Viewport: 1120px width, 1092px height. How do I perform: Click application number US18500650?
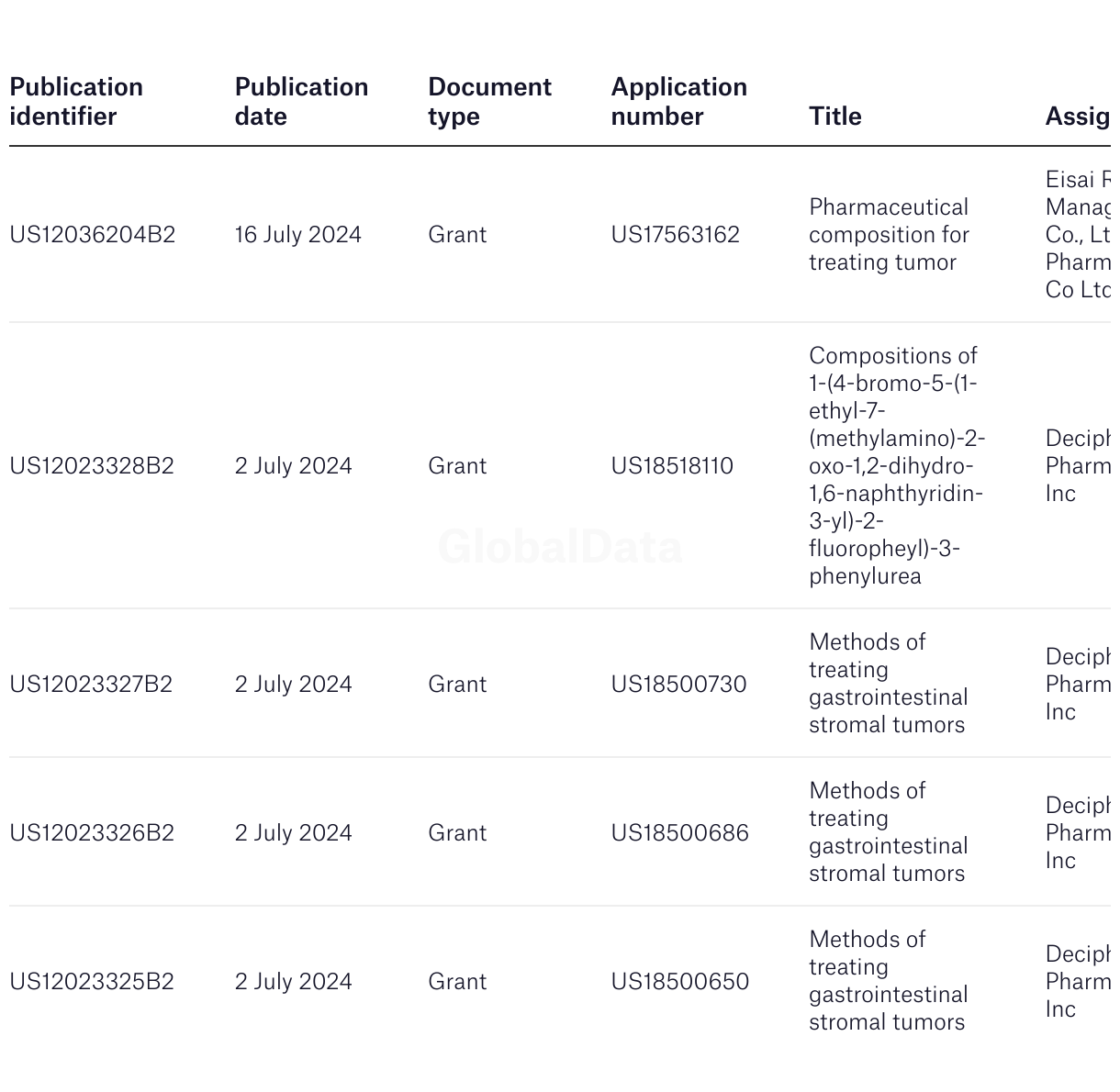pyautogui.click(x=680, y=982)
